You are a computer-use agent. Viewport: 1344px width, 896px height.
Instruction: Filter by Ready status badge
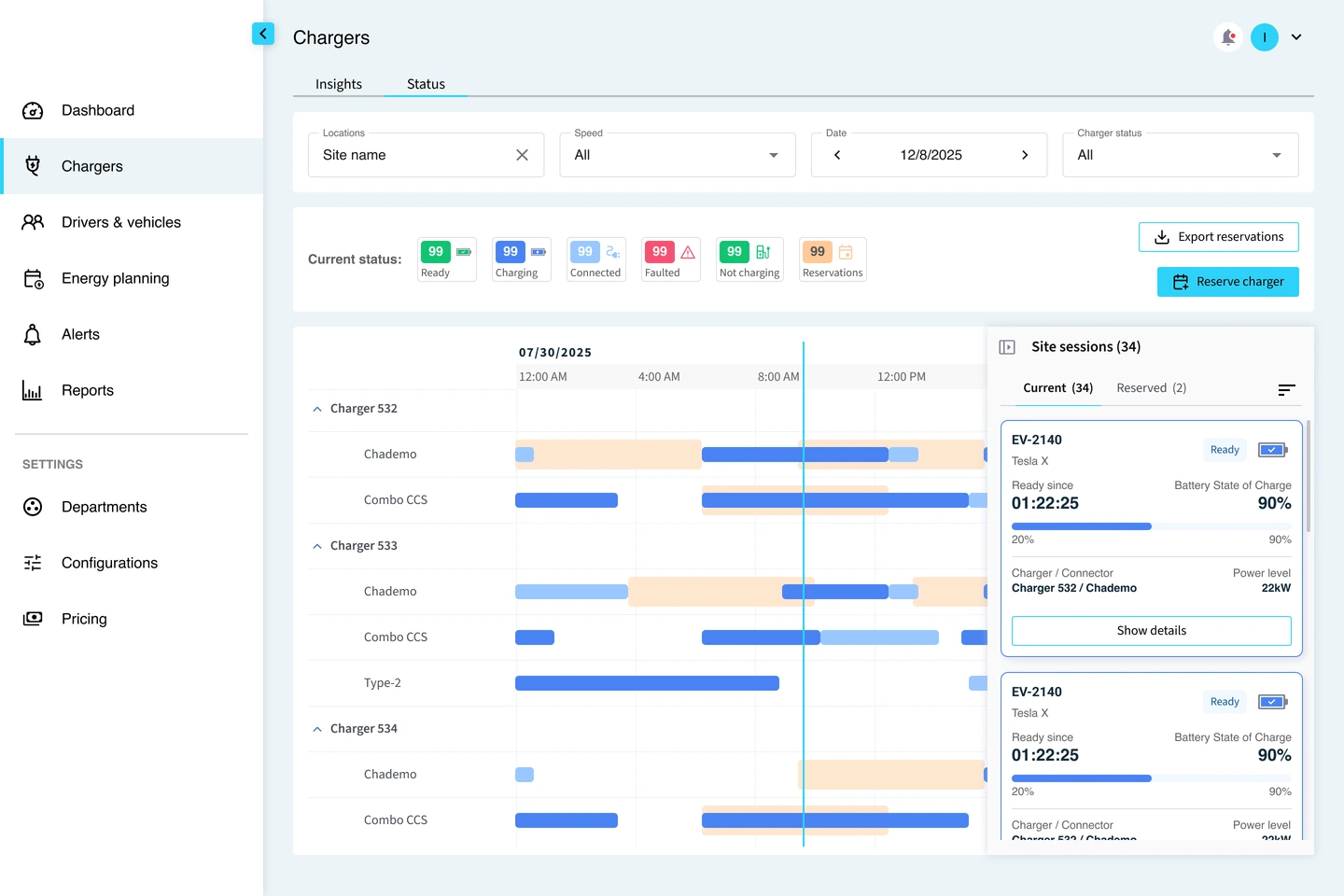pyautogui.click(x=447, y=259)
